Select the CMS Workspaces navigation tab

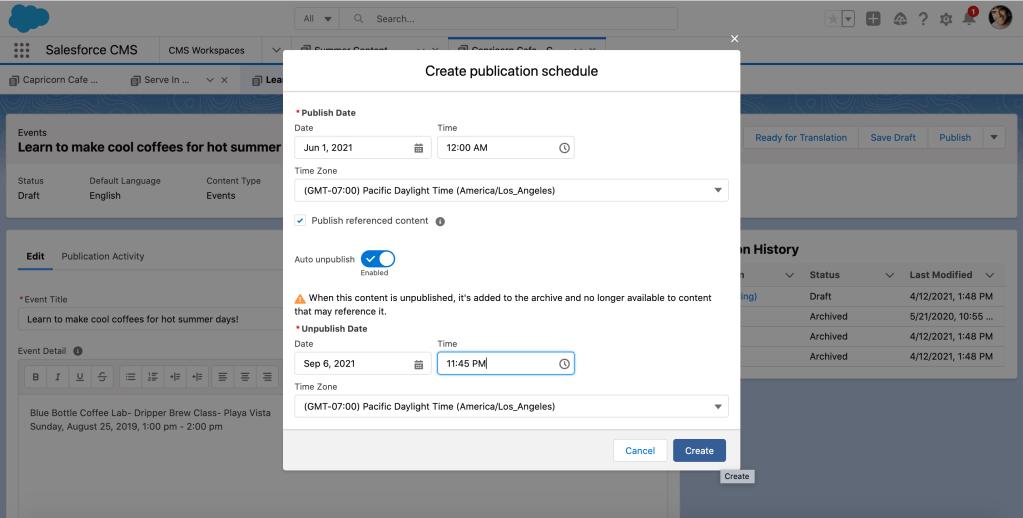(x=206, y=50)
